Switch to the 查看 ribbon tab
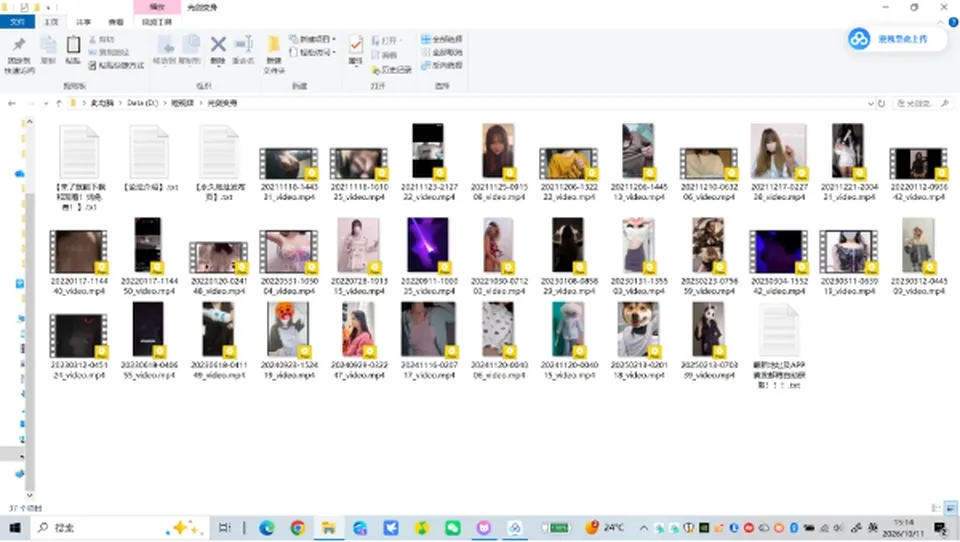 (x=116, y=22)
